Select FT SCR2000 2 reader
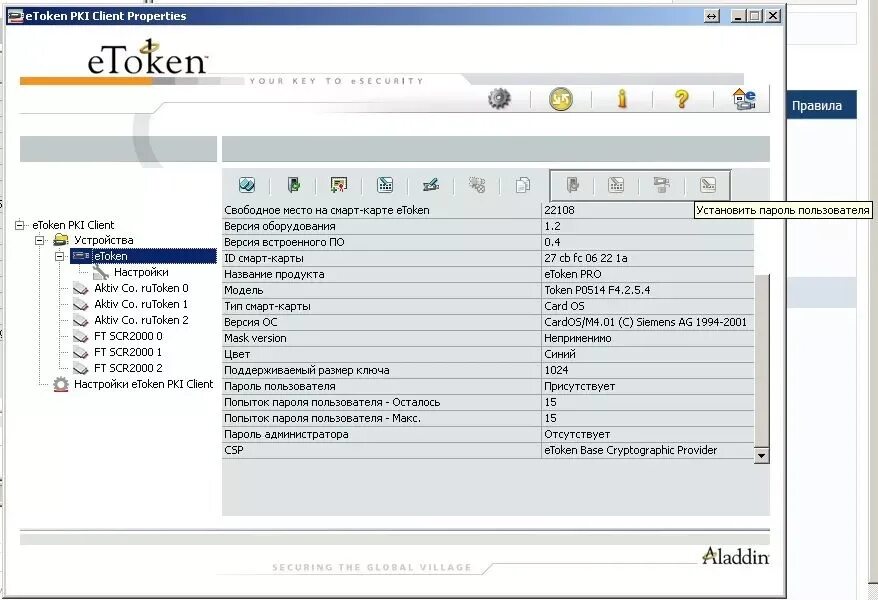The height and width of the screenshot is (600, 878). (x=128, y=368)
